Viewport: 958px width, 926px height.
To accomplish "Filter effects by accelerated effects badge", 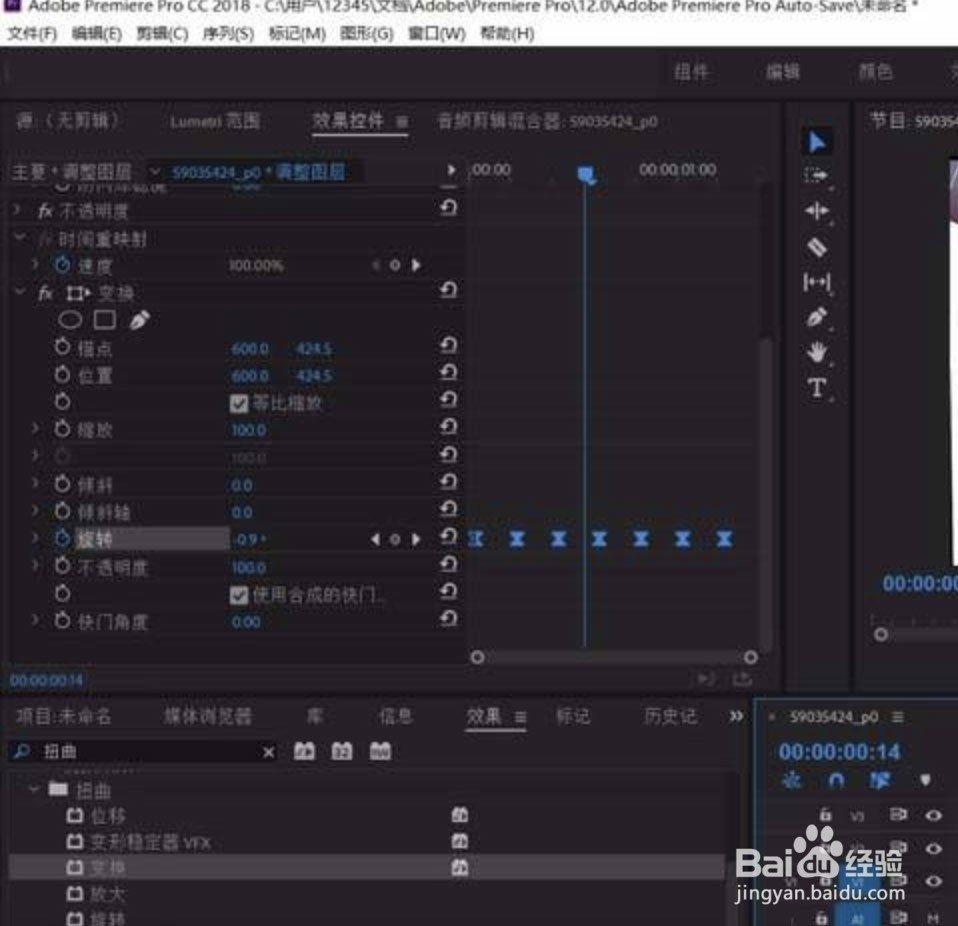I will pos(304,751).
